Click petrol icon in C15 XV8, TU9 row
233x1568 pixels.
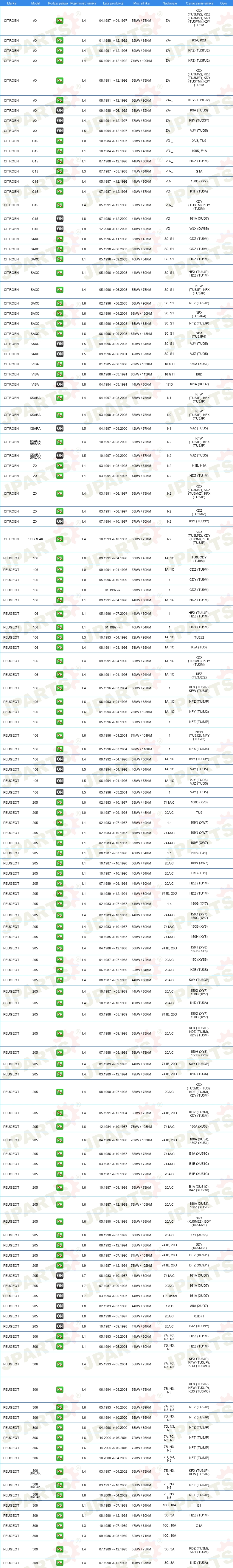pos(60,141)
